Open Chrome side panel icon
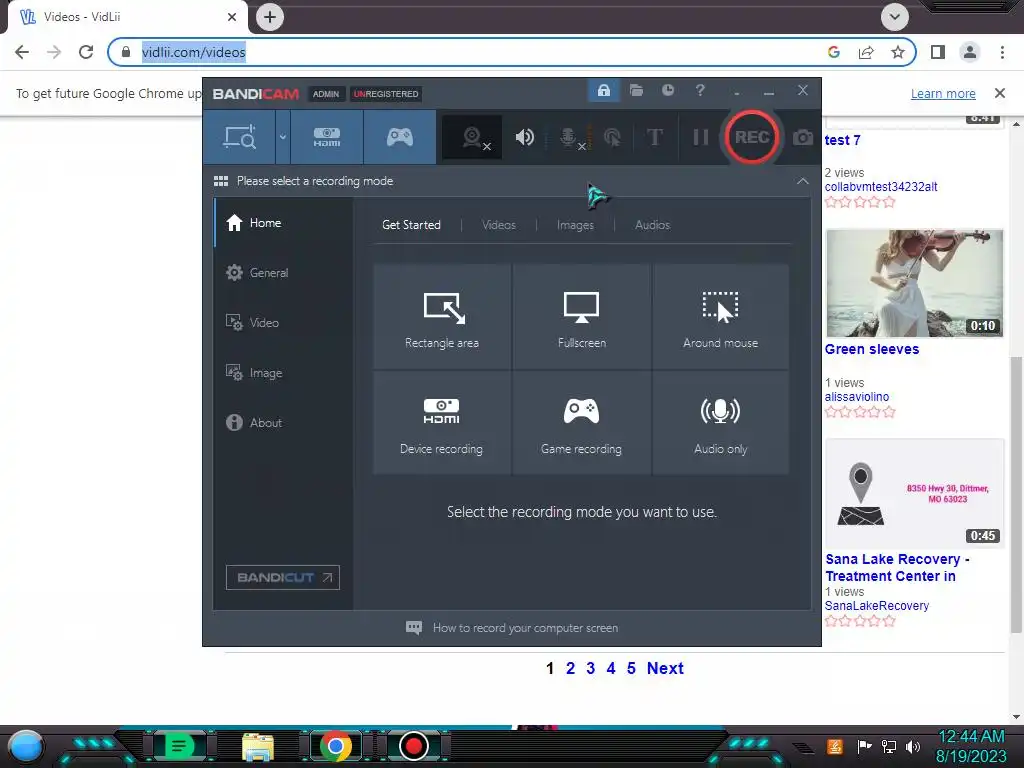The image size is (1024, 768). pyautogui.click(x=938, y=52)
